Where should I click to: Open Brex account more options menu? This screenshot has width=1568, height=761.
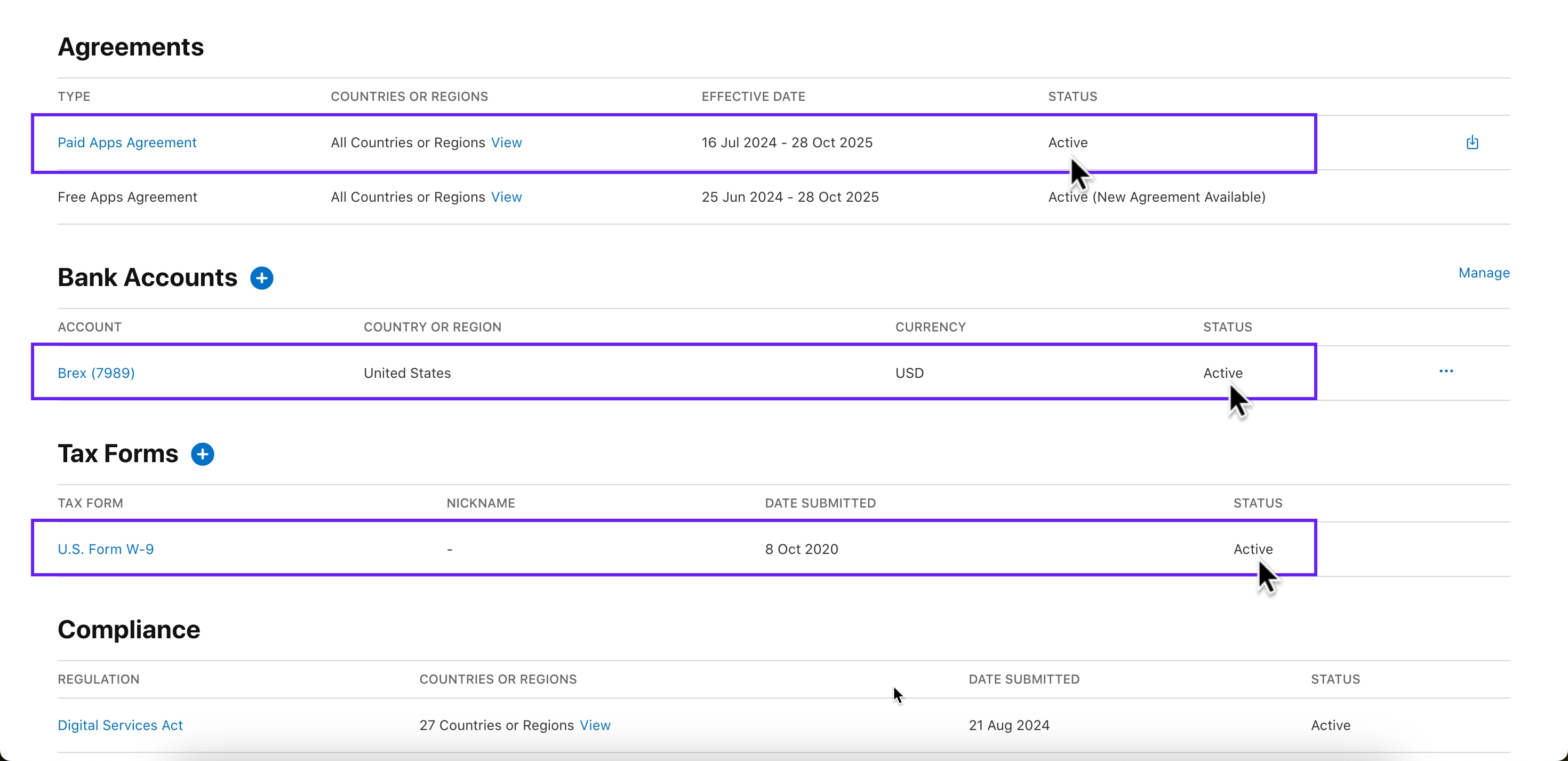tap(1446, 371)
